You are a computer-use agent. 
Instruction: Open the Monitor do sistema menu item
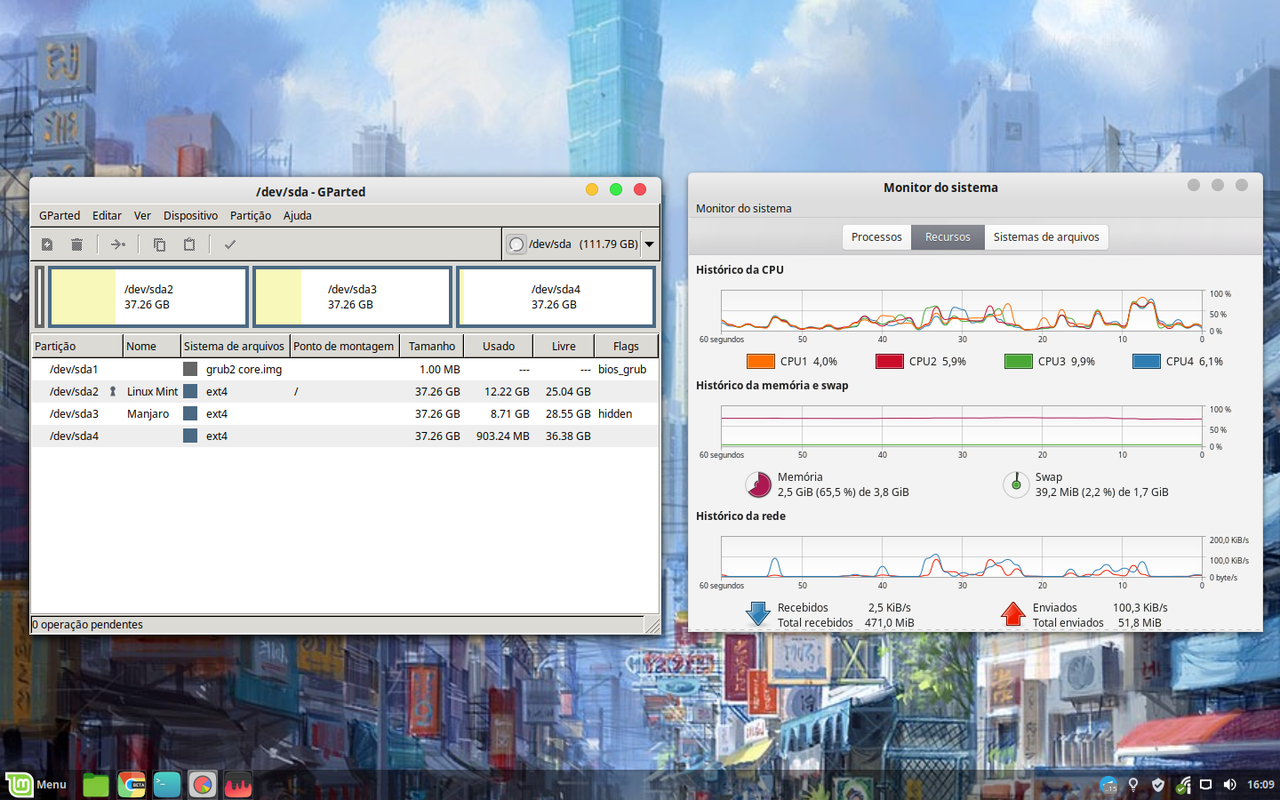(743, 208)
